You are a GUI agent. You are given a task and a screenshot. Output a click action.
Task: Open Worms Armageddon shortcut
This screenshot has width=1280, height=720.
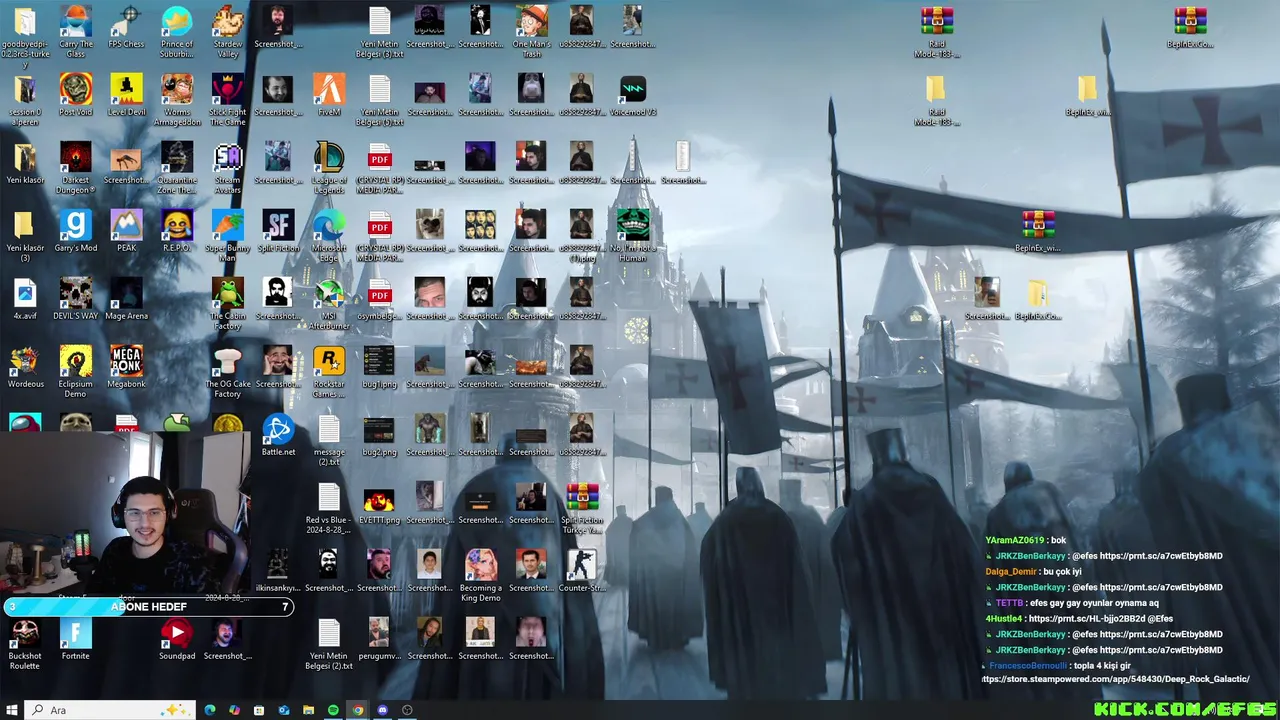pos(177,99)
